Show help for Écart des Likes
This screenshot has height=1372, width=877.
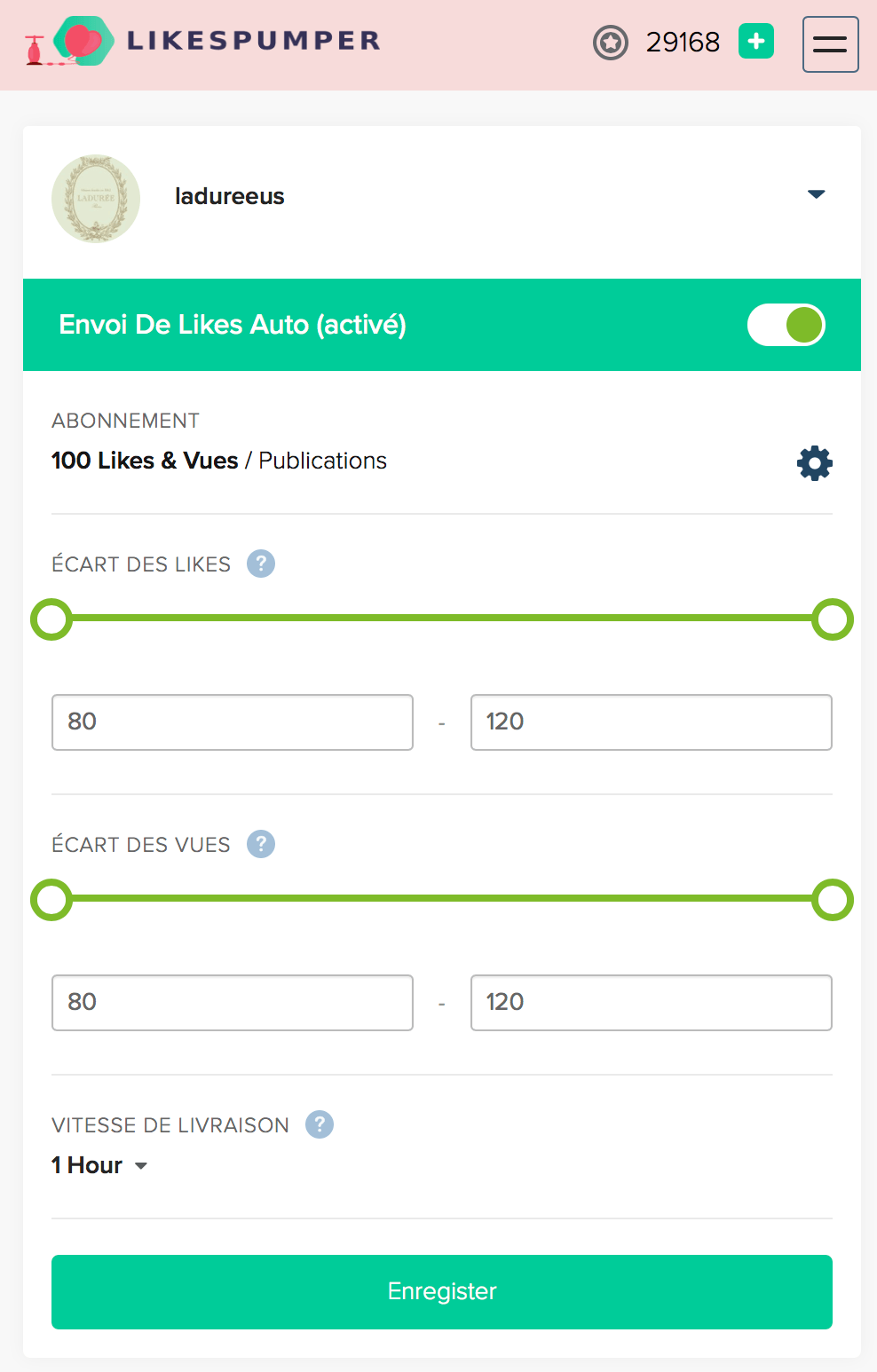pos(261,564)
